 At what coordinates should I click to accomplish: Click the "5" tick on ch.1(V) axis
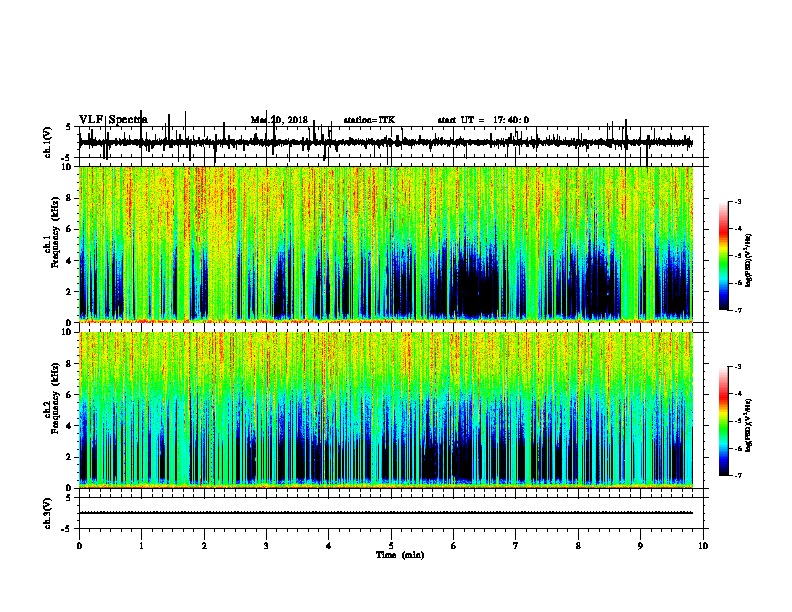pos(68,127)
